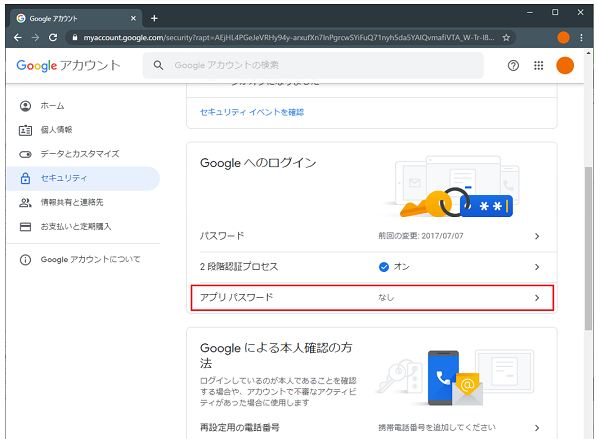Viewport: 600px width, 439px height.
Task: Expand the アプリ パスワード row chevron
Action: [536, 298]
